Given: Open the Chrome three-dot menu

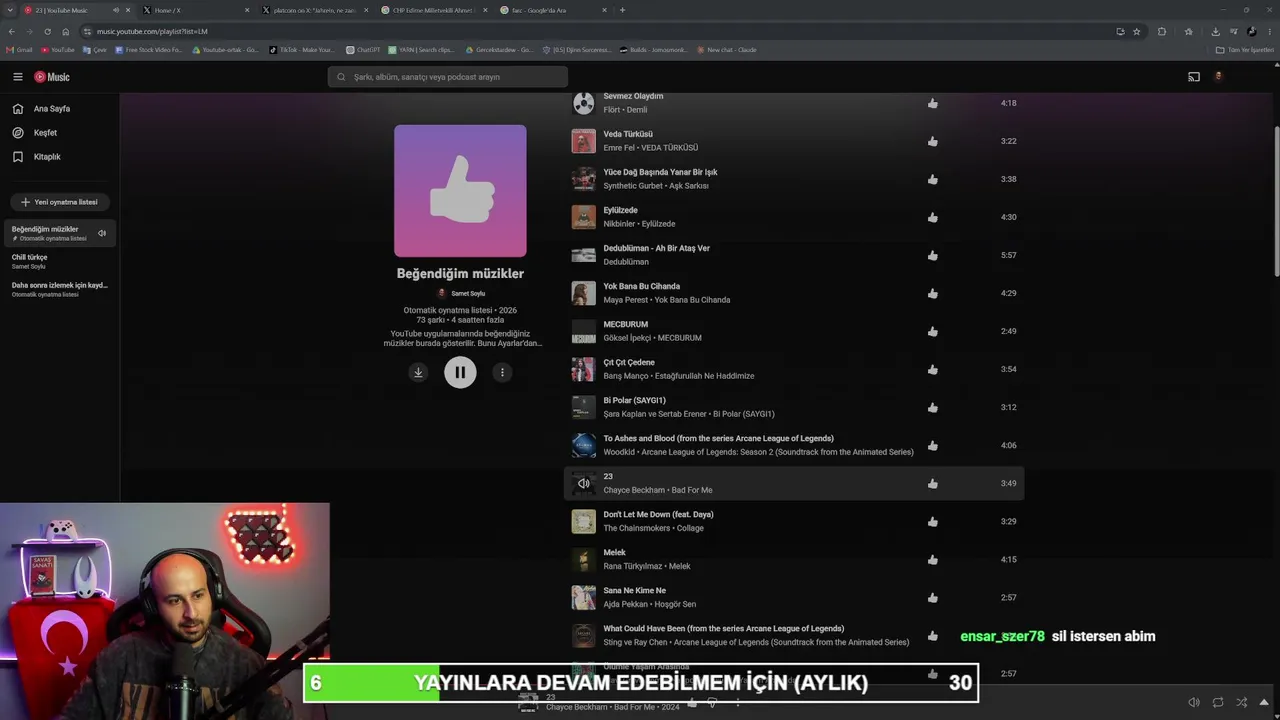Looking at the screenshot, I should click(1269, 31).
